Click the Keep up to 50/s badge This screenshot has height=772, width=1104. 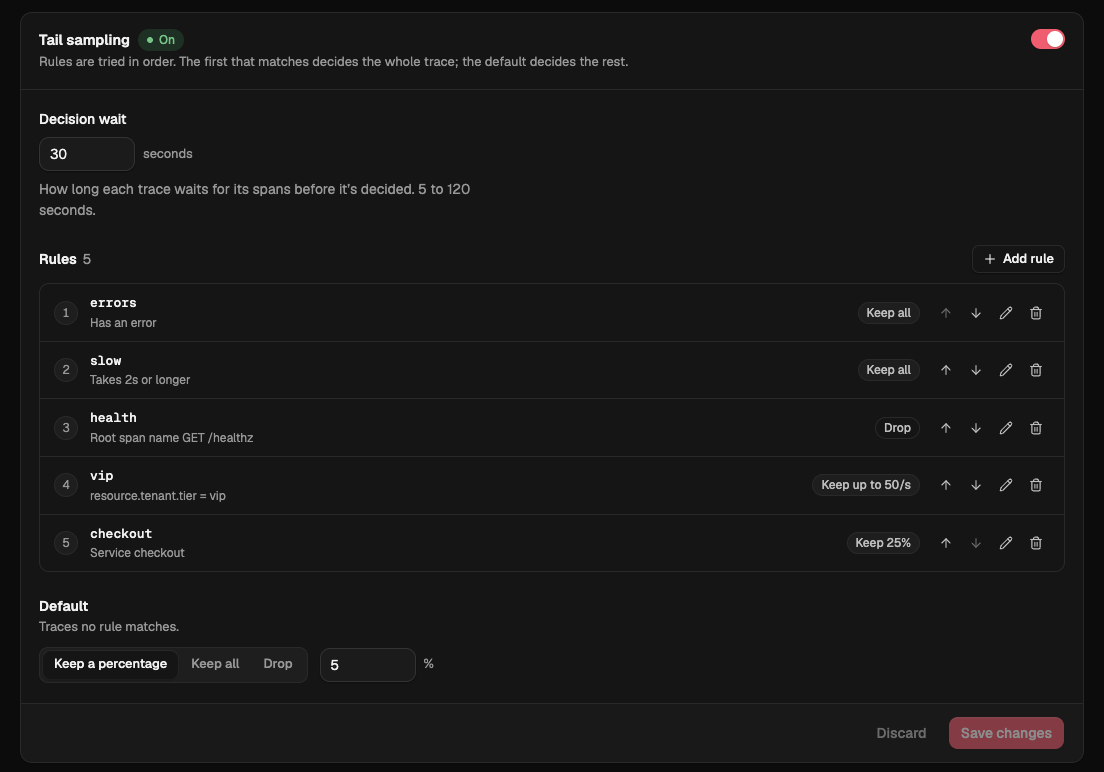point(866,485)
